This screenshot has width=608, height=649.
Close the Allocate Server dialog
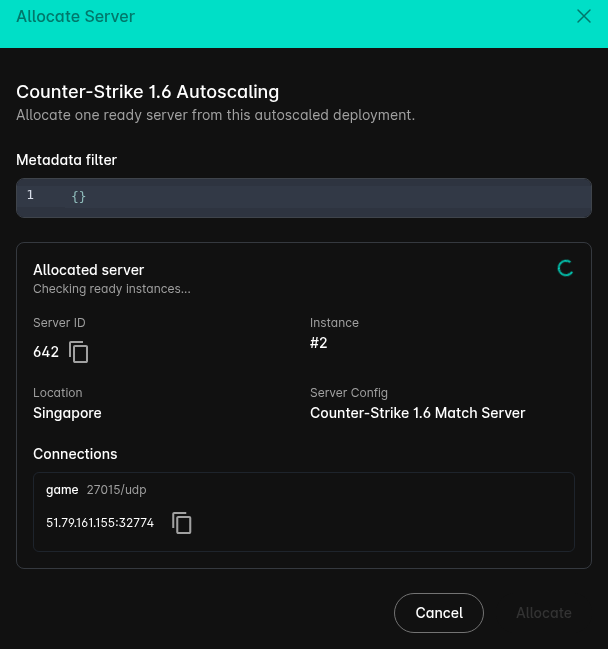point(584,17)
